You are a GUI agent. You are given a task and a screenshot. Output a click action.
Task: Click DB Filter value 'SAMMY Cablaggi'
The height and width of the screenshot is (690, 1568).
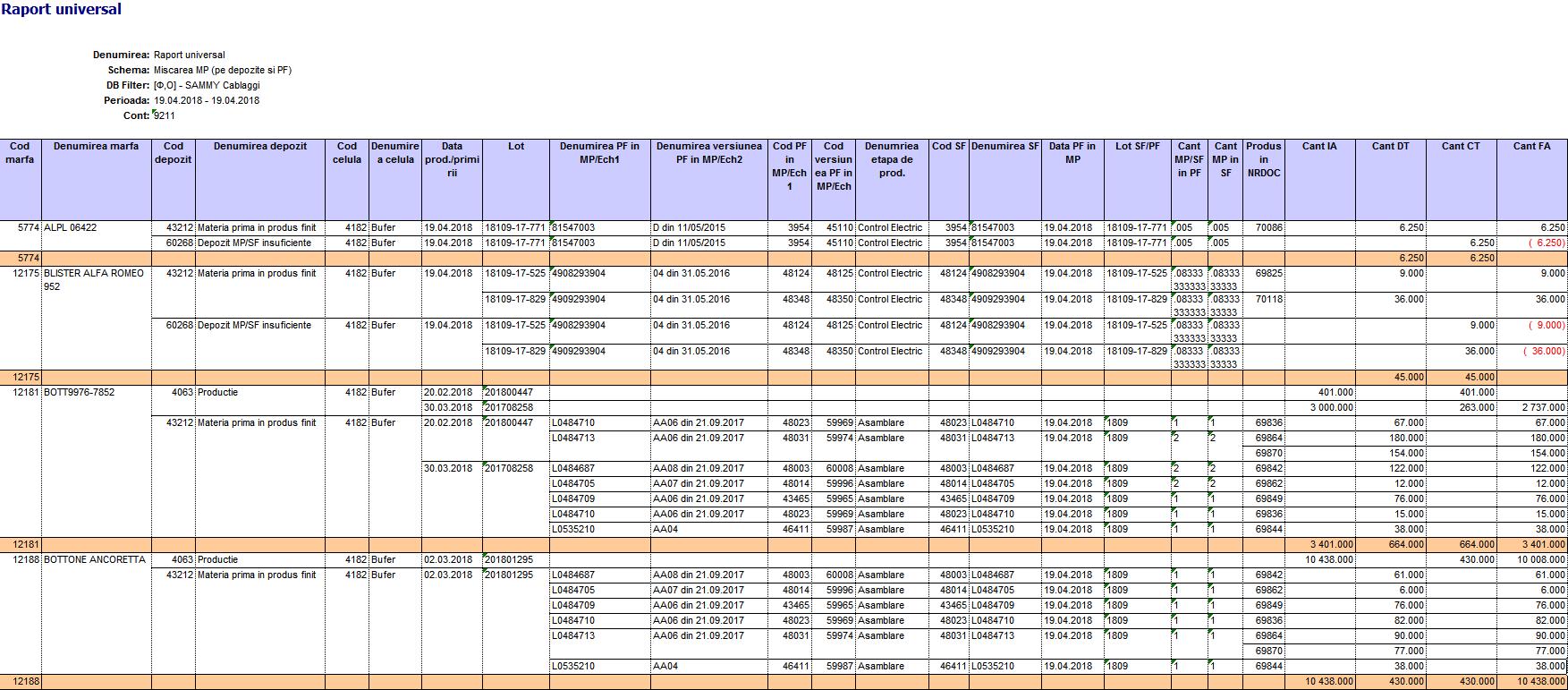click(x=223, y=85)
